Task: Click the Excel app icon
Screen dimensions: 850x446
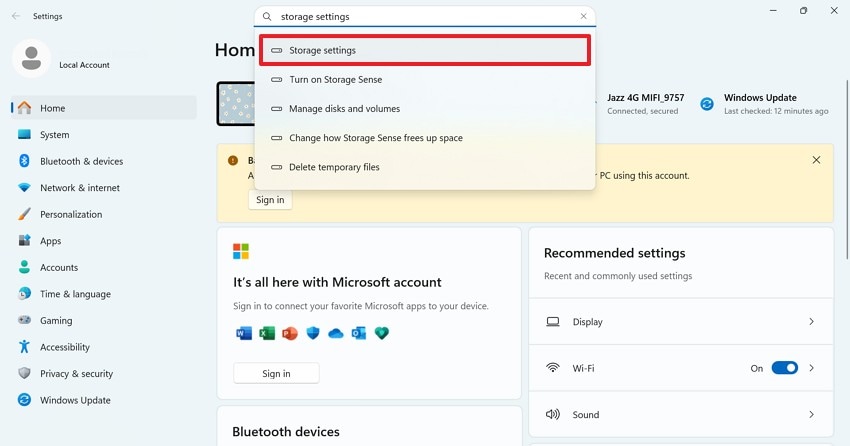Action: click(267, 333)
